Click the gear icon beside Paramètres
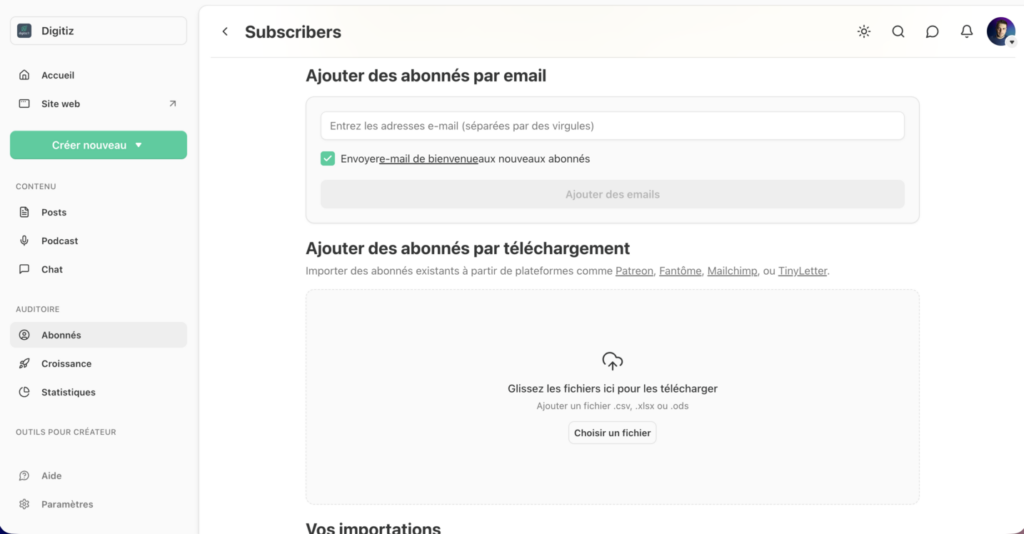This screenshot has height=534, width=1024. point(24,504)
